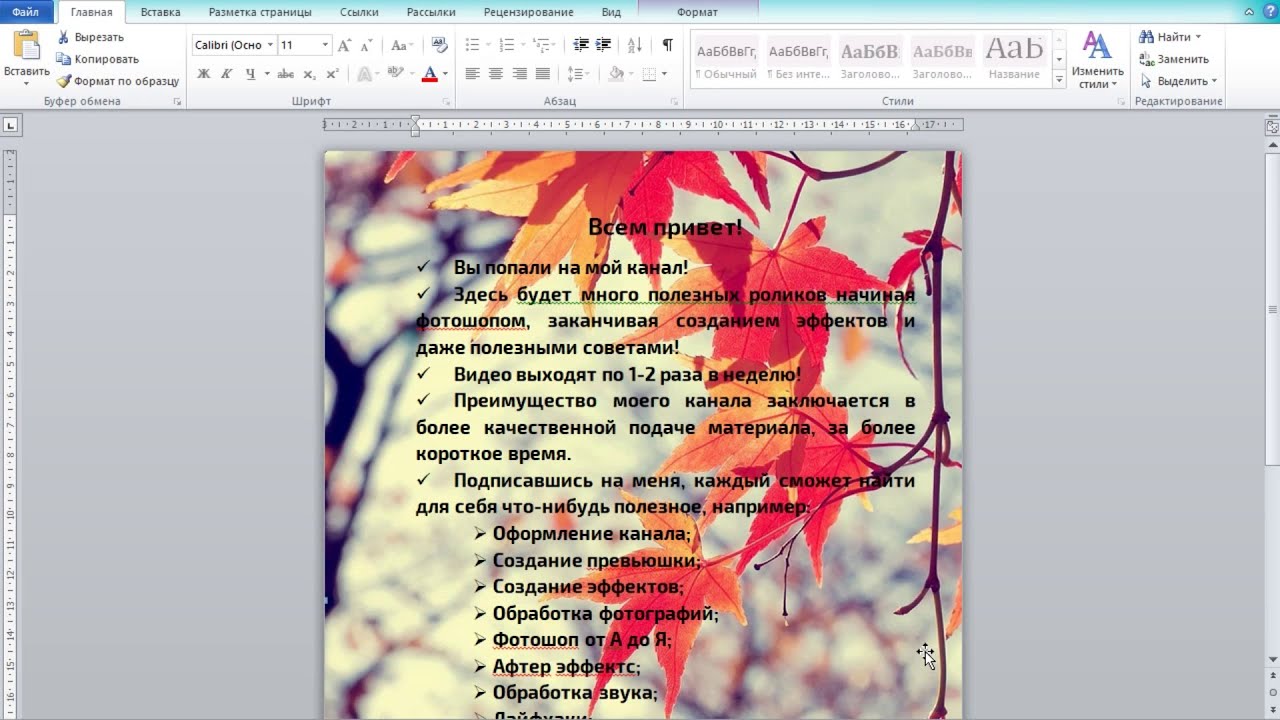Switch to the Вставка tab
1280x720 pixels.
point(160,12)
